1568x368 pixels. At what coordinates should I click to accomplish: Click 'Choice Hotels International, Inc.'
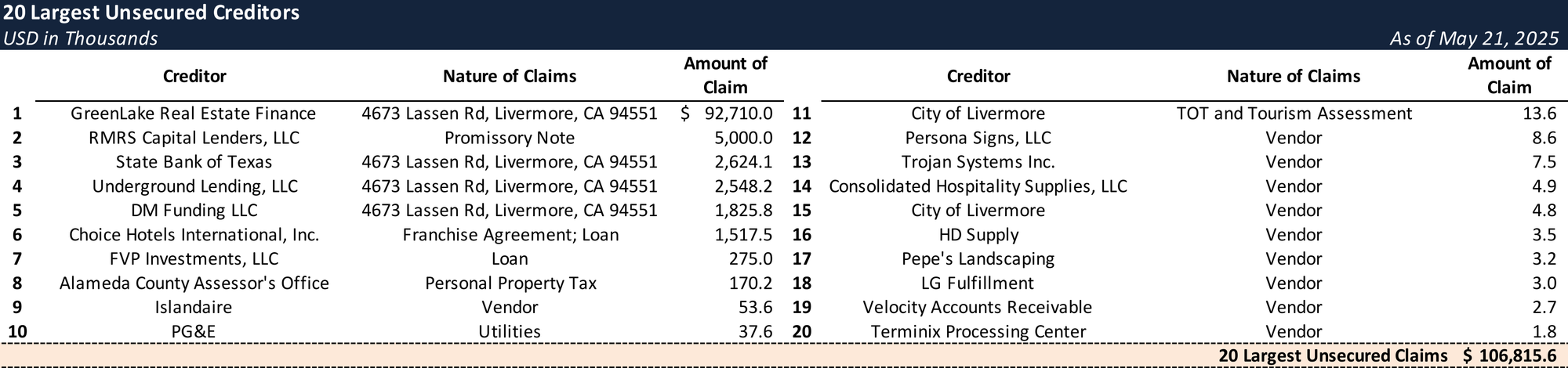tap(194, 235)
